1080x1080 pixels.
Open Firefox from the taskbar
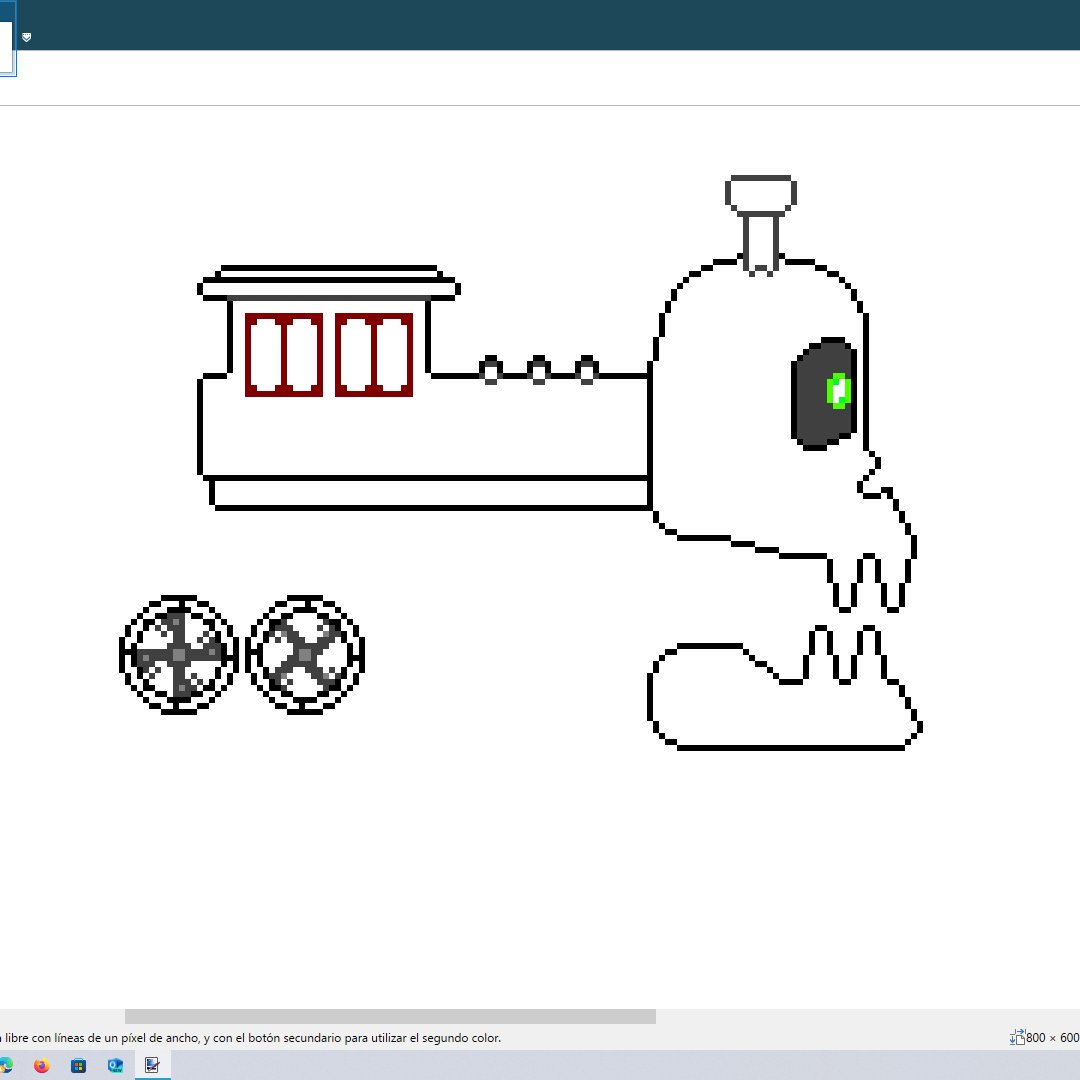[x=40, y=1065]
